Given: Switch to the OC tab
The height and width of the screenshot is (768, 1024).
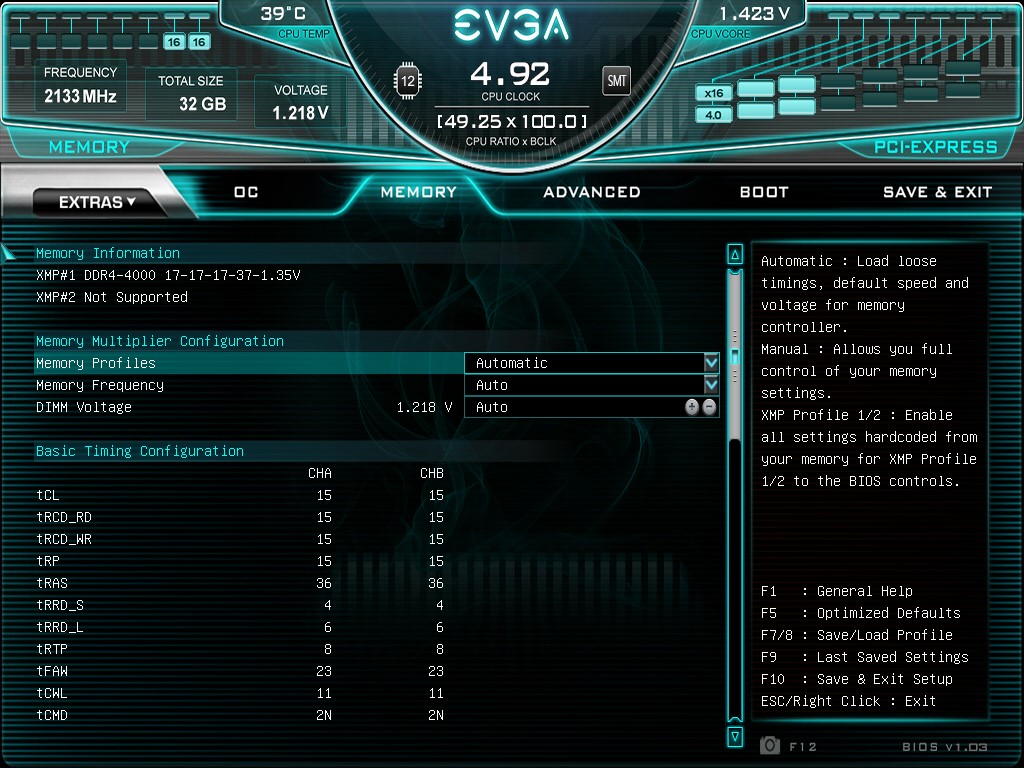Looking at the screenshot, I should point(246,192).
